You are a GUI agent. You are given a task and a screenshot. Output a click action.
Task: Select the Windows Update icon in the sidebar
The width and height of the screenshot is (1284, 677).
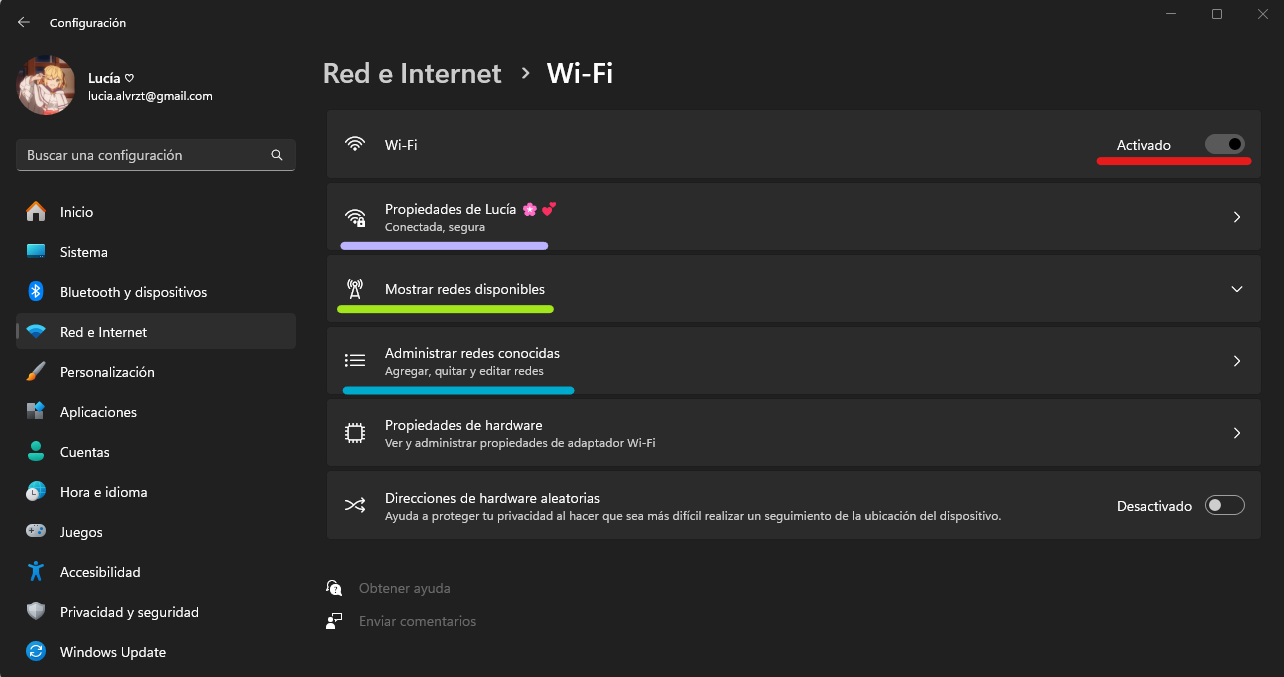[x=36, y=652]
